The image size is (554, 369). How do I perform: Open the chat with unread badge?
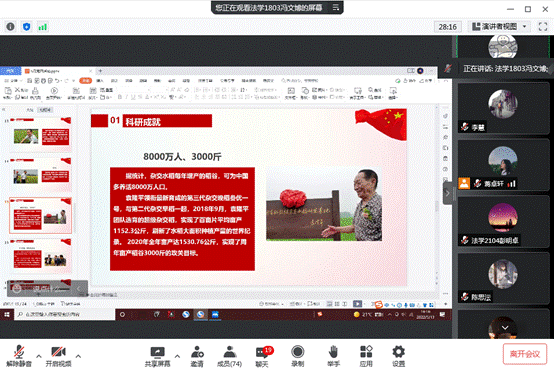(x=263, y=356)
